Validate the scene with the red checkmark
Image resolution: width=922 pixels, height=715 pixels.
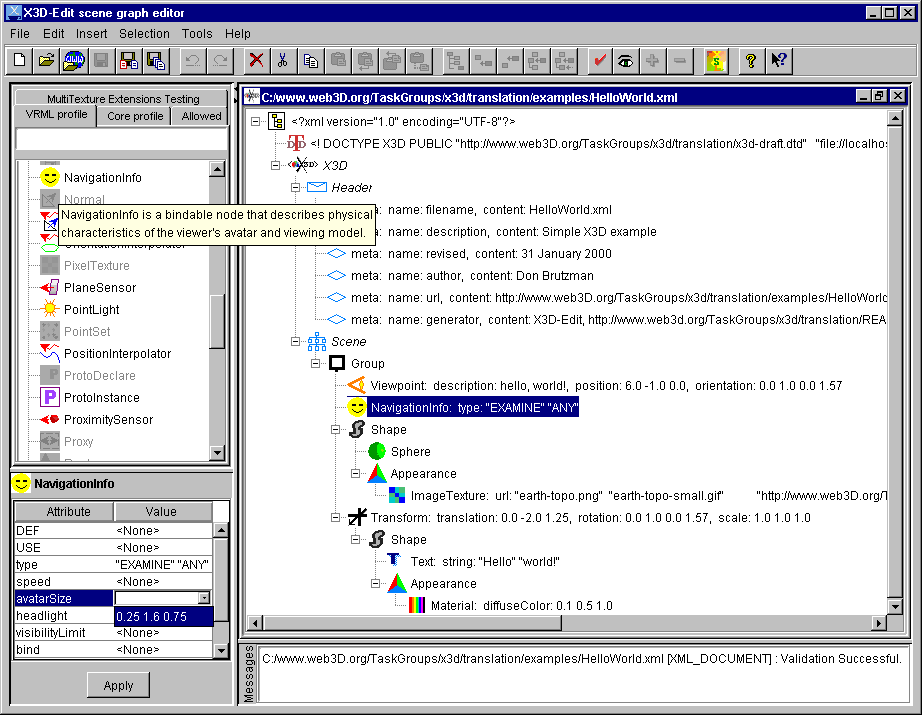coord(600,61)
